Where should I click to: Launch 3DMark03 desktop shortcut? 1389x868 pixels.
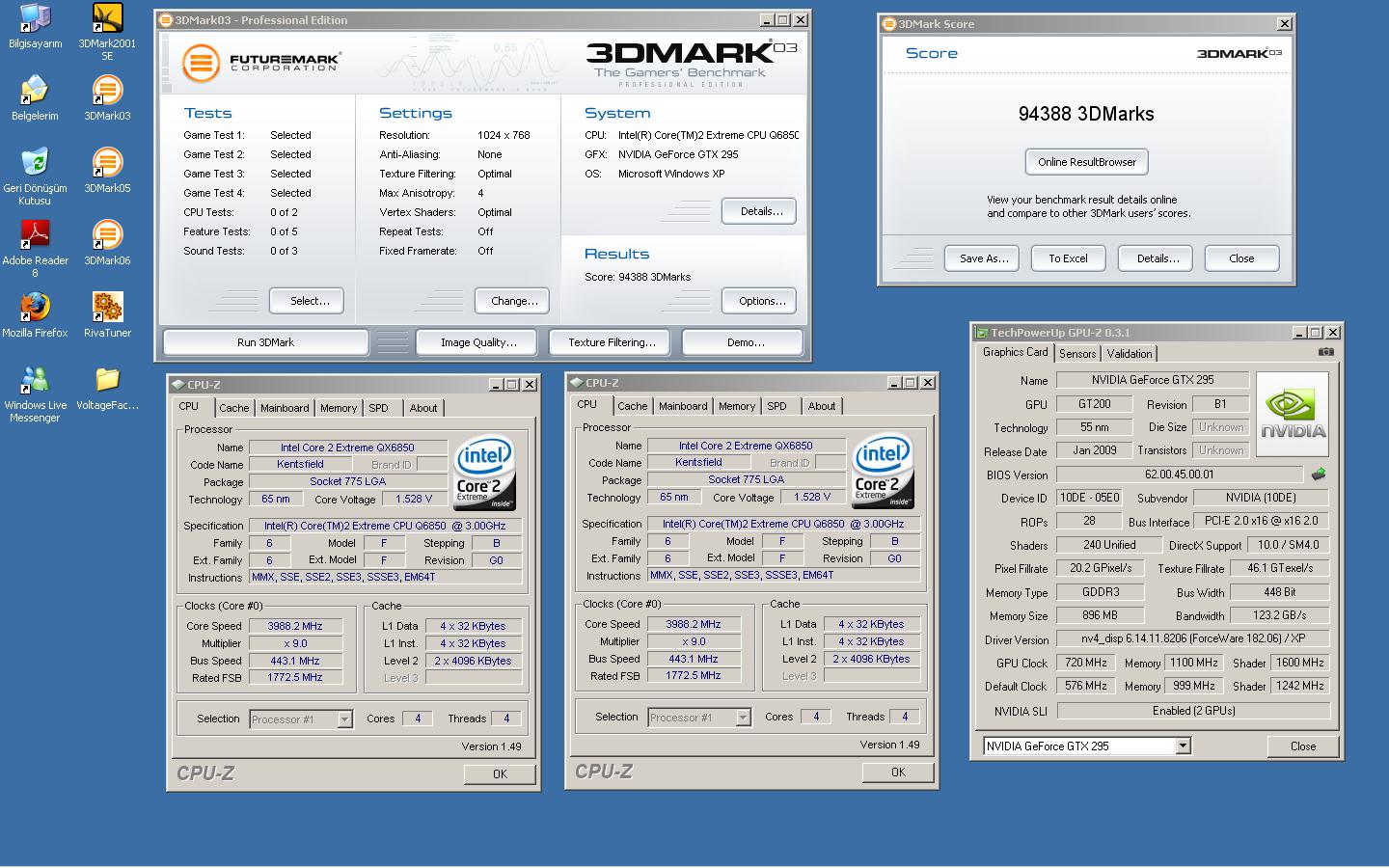pyautogui.click(x=107, y=98)
